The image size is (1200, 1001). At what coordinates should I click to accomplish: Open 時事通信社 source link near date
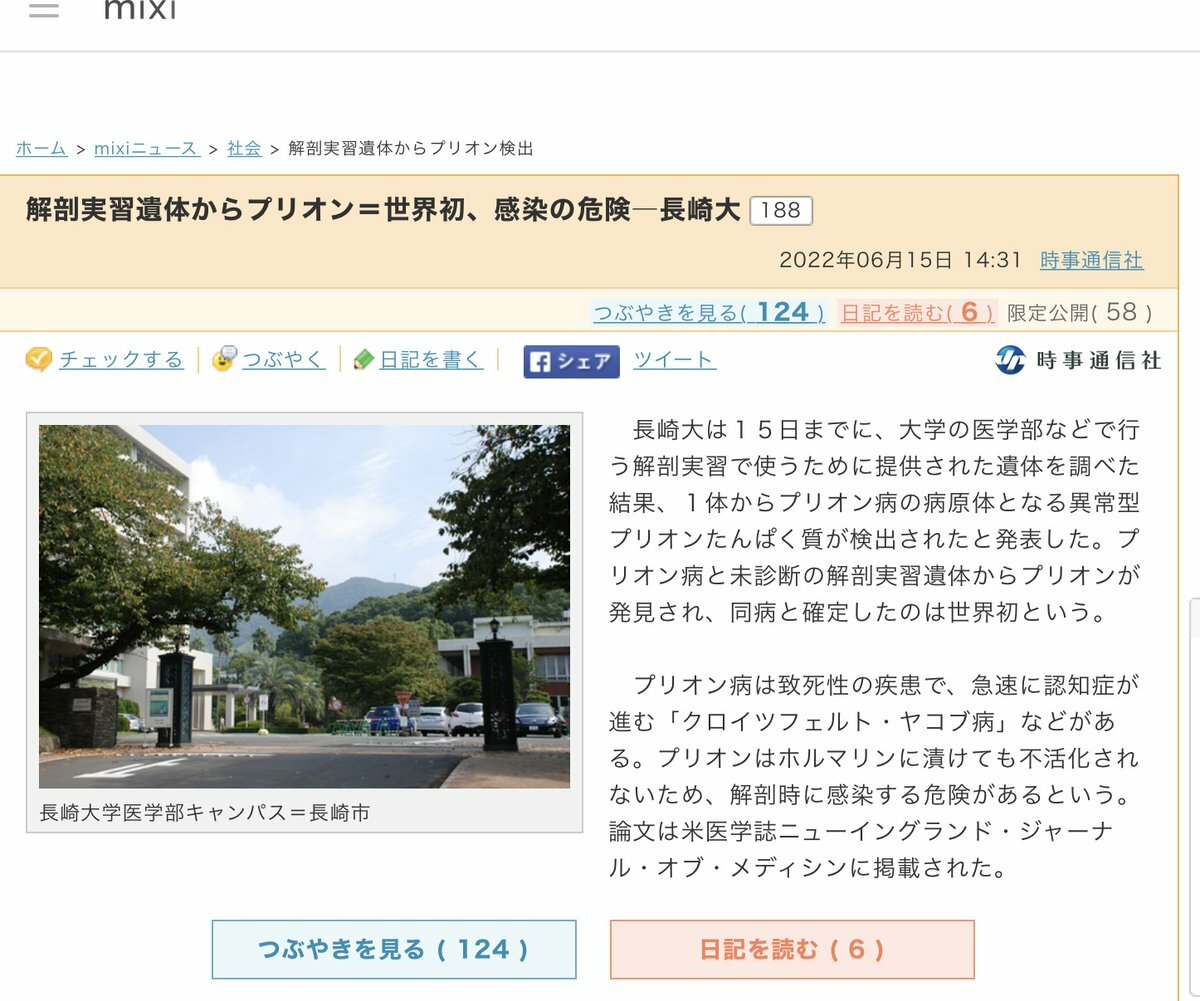pos(1091,260)
